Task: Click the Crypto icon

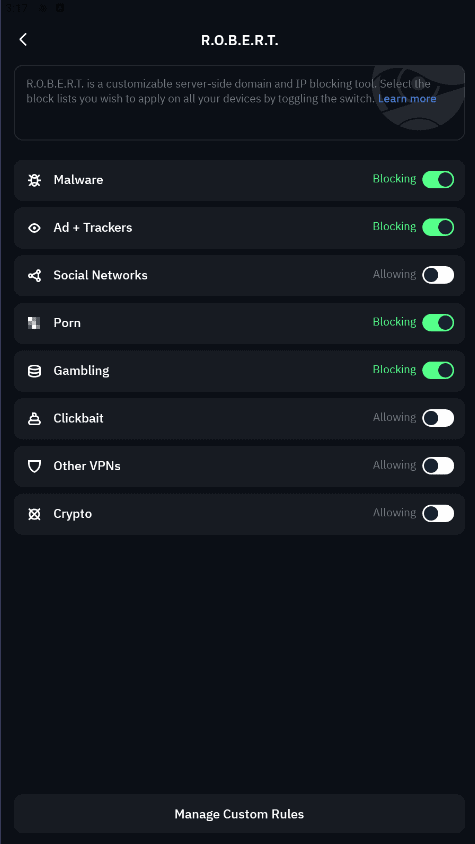Action: [34, 514]
